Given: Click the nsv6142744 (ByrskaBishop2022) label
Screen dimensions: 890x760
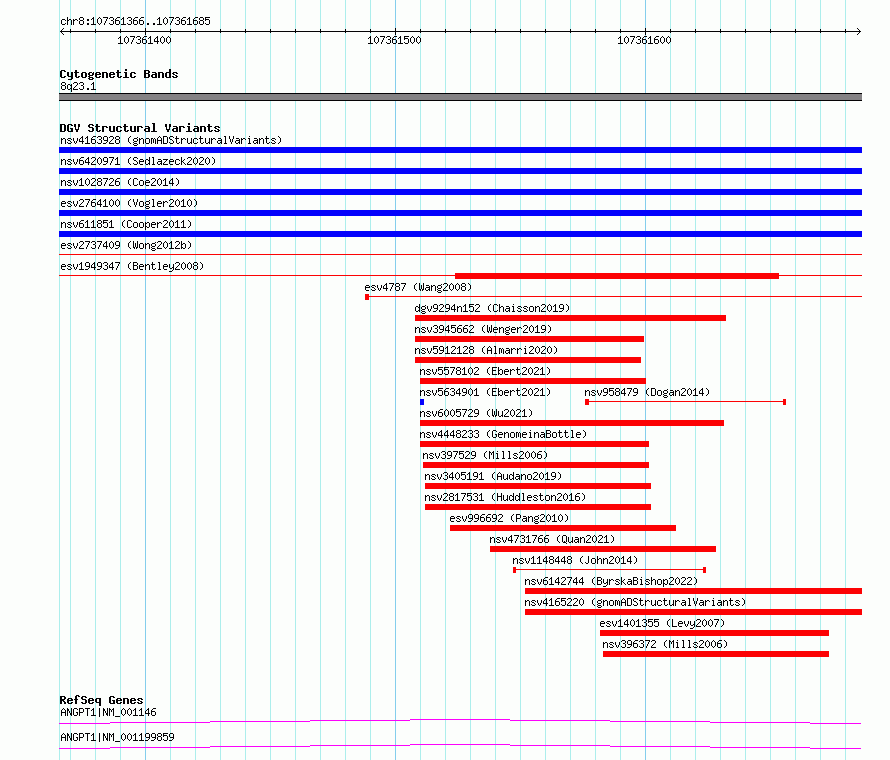Looking at the screenshot, I should (x=611, y=581).
